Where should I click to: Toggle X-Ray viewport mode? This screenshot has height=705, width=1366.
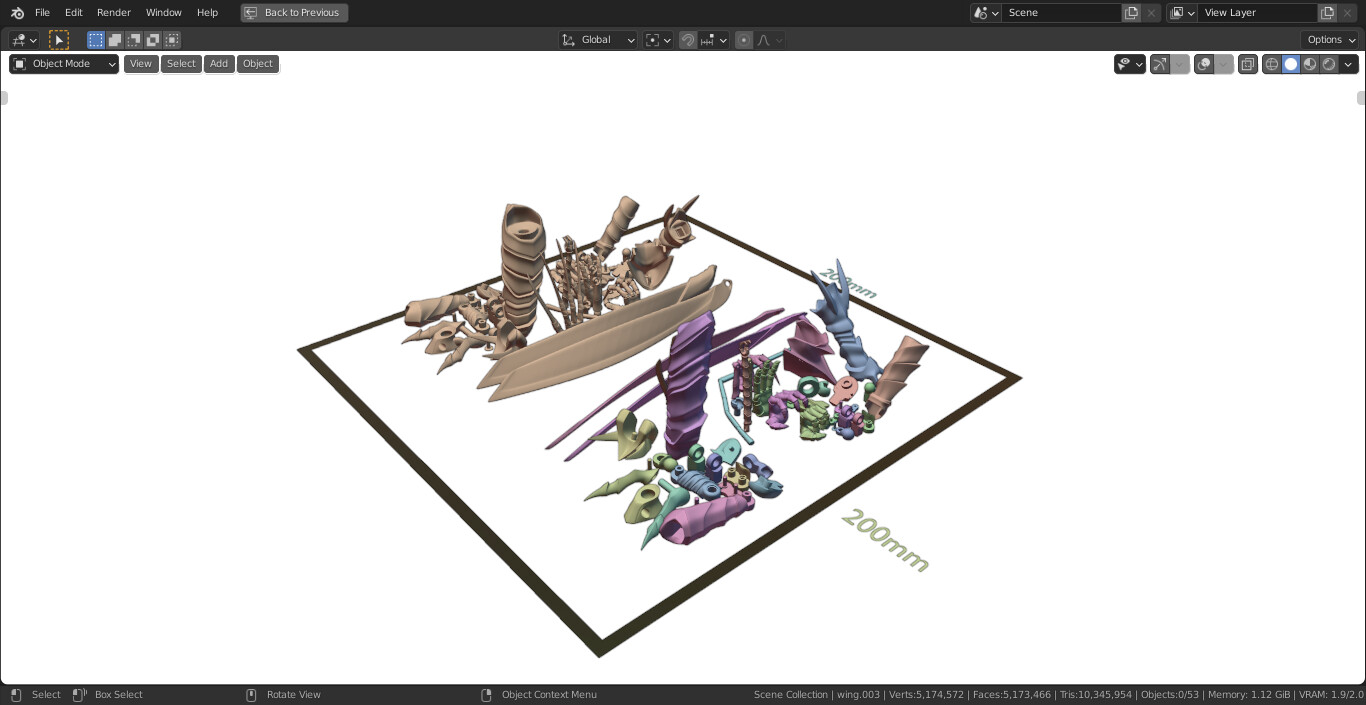(x=1248, y=63)
